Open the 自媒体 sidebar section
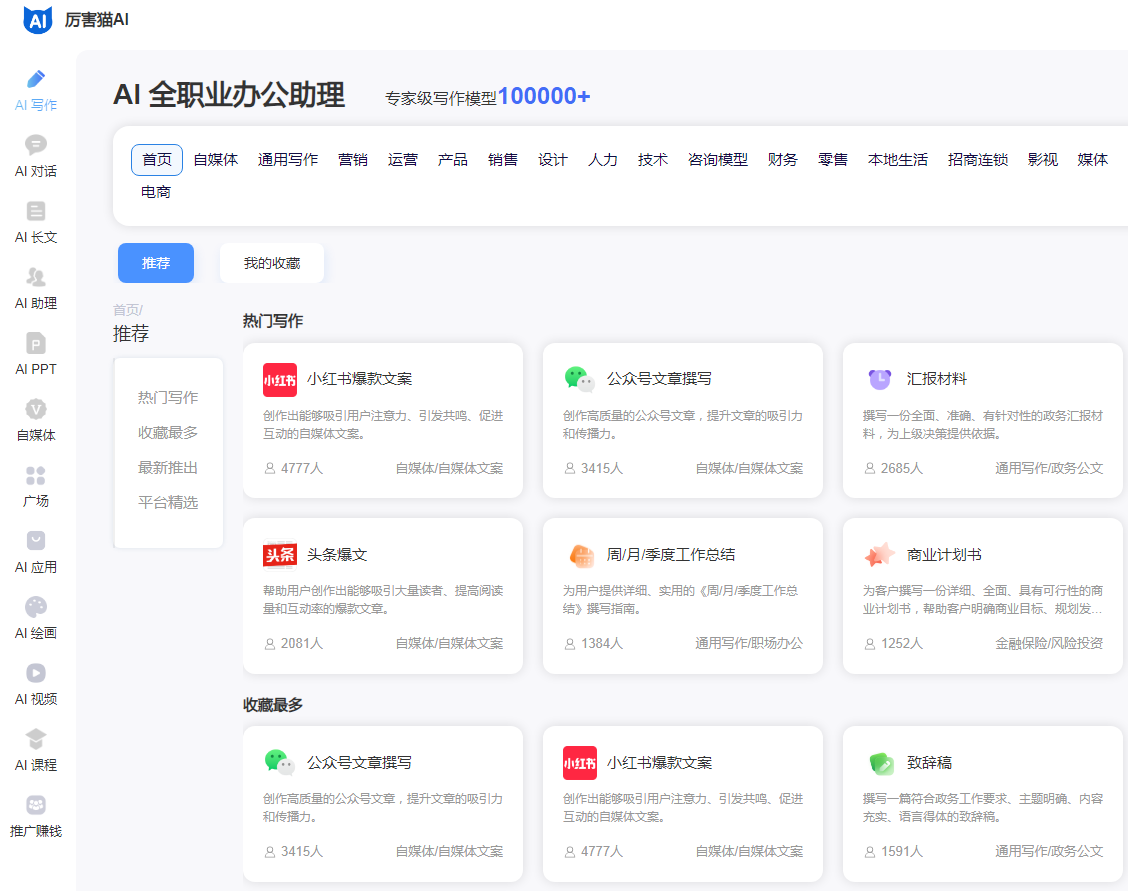The image size is (1128, 891). tap(36, 420)
